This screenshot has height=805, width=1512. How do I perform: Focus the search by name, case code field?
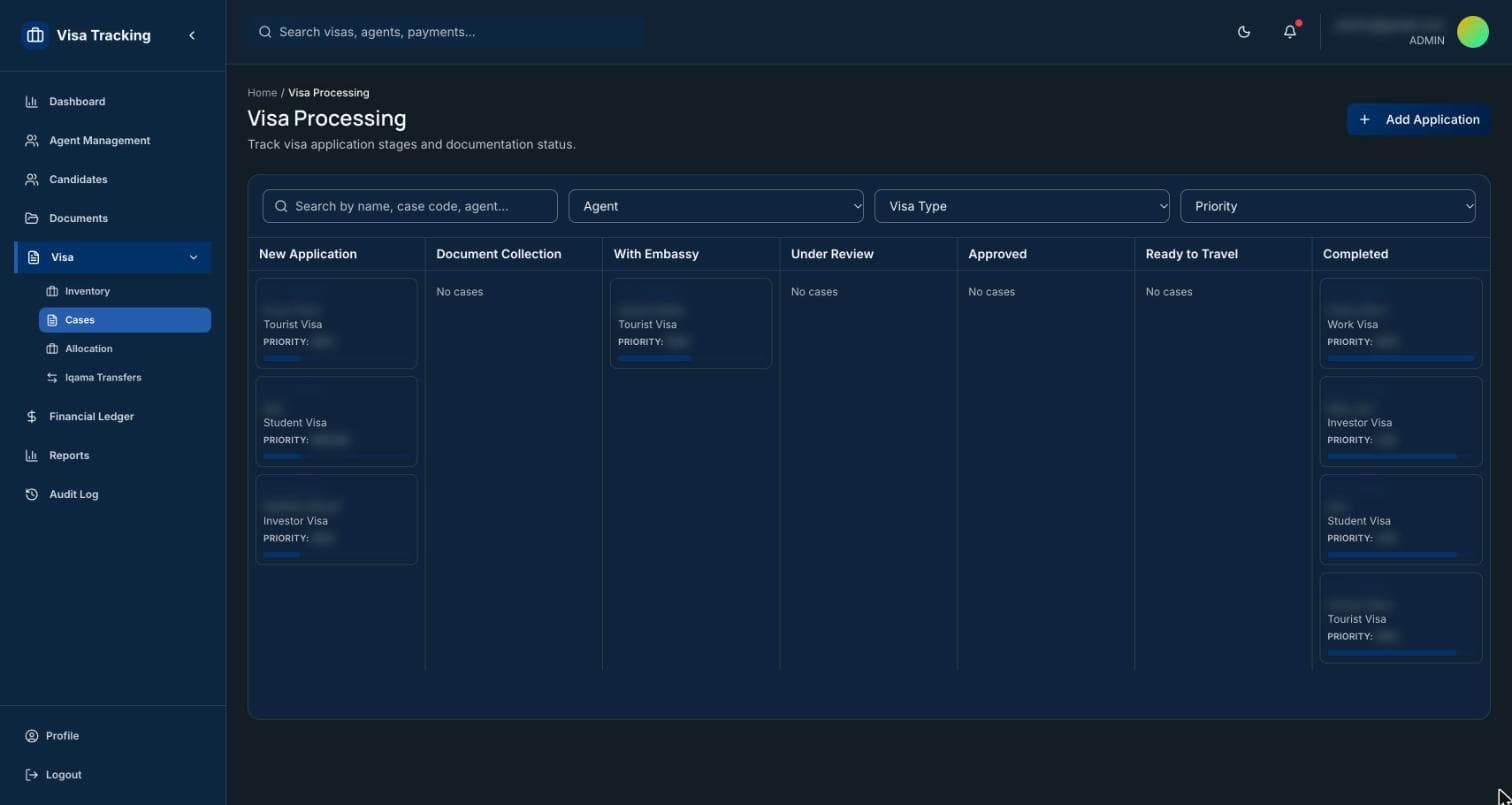(x=410, y=206)
